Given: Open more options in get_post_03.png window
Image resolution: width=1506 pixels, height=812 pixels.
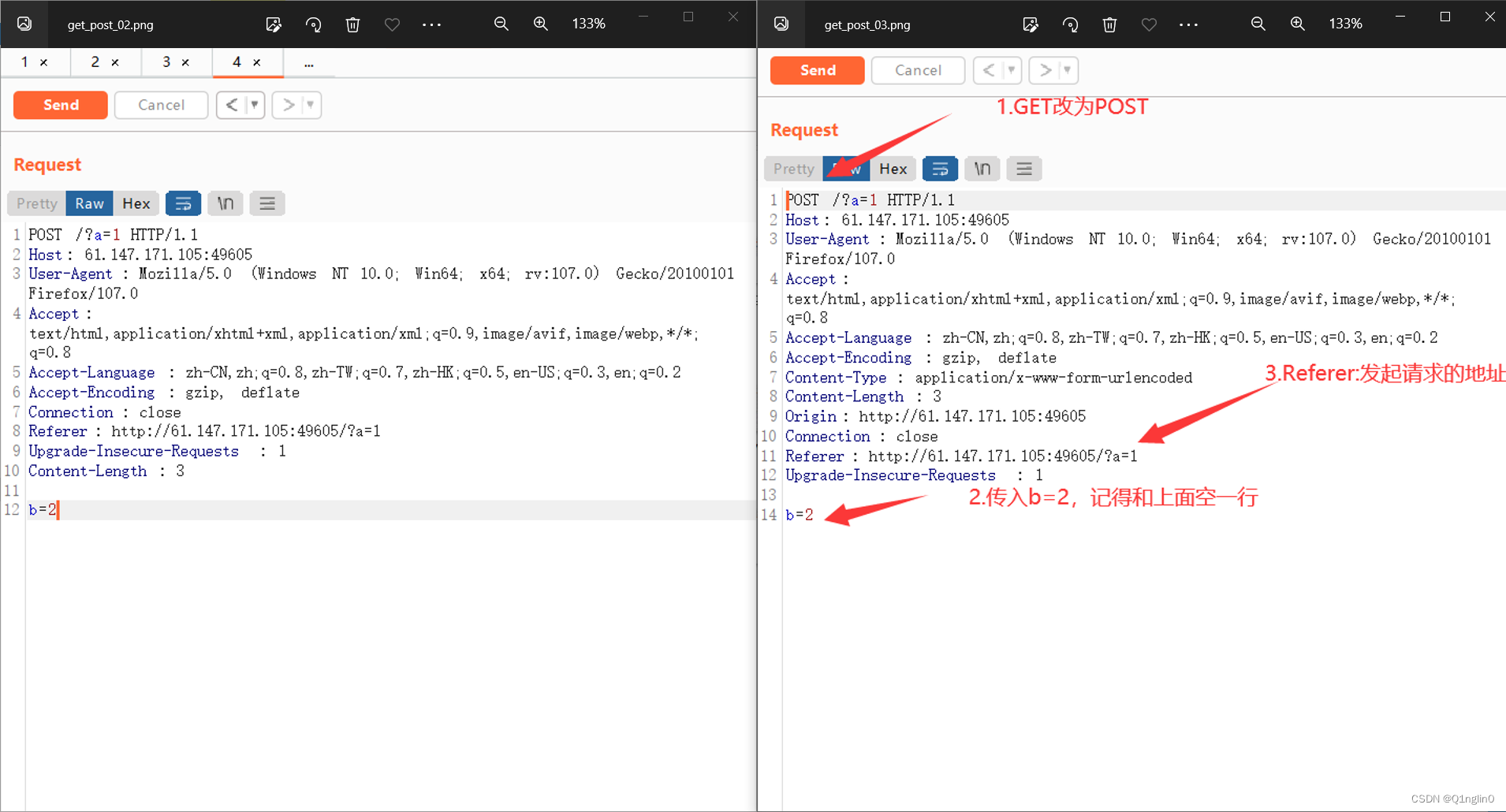Looking at the screenshot, I should 1188,24.
